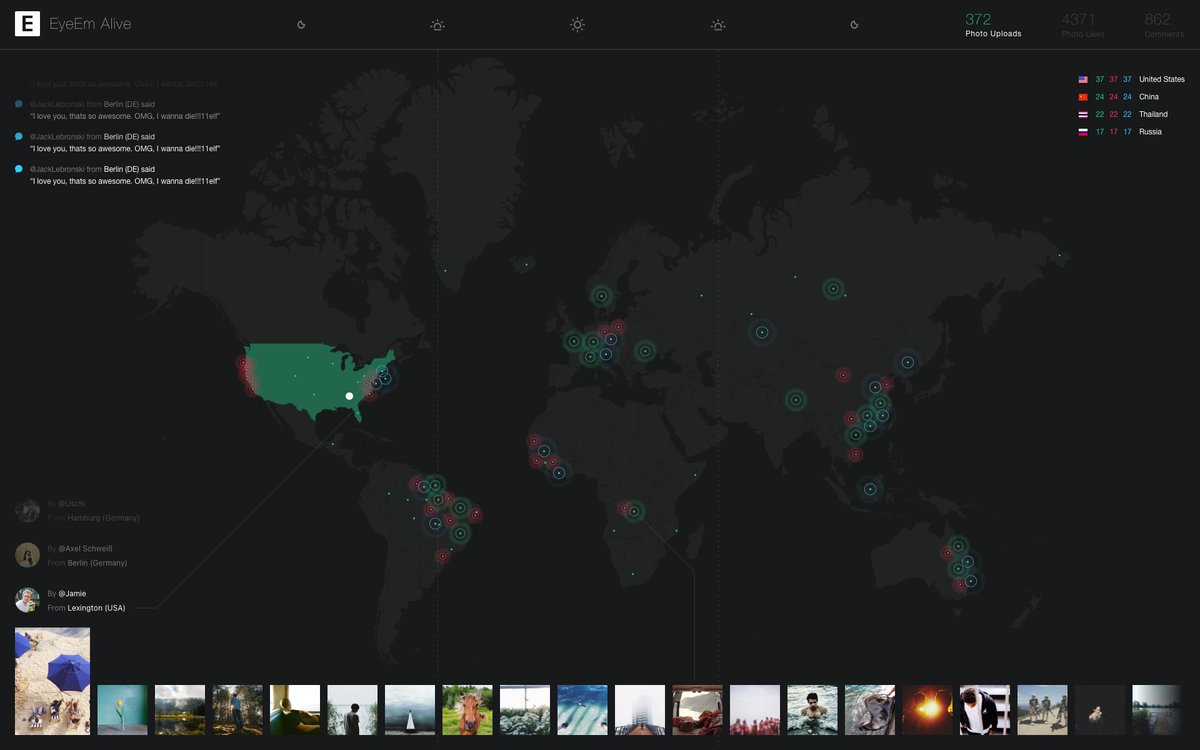Click the green marker over Siberia
Screen dimensions: 1200x750
(832, 289)
